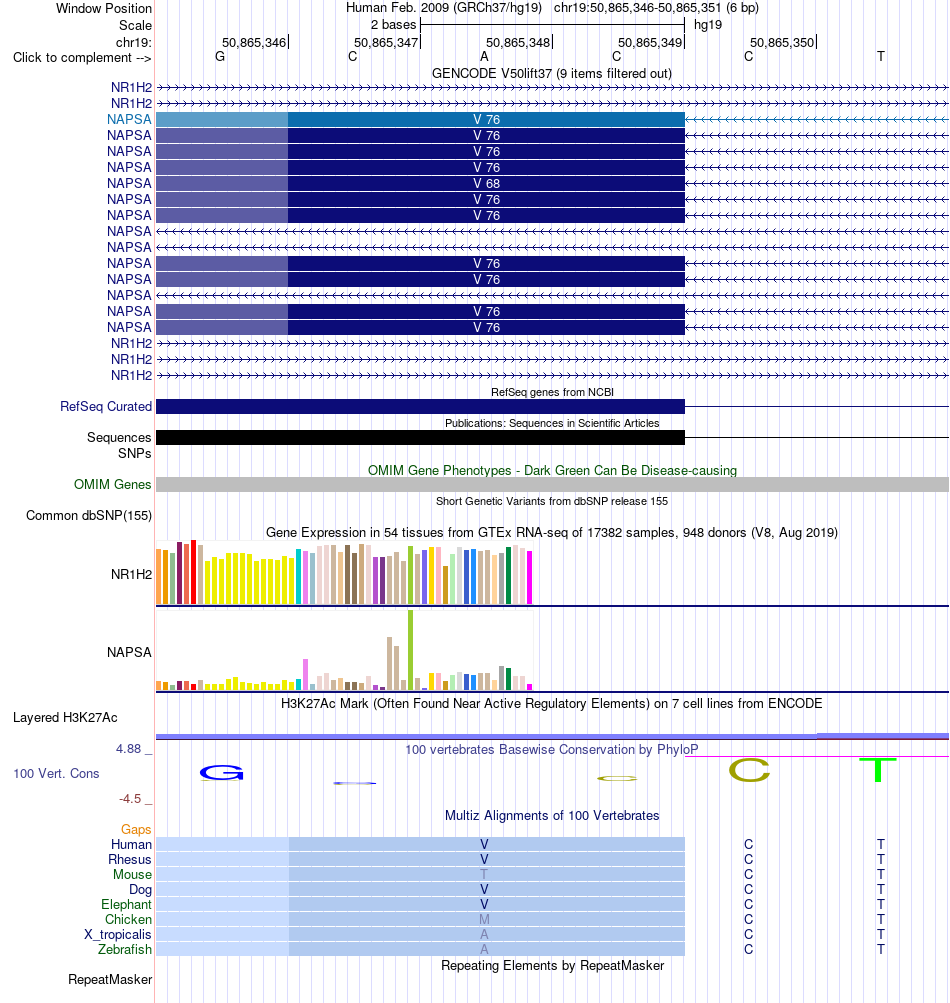The image size is (950, 1003).
Task: Click the Layered H3K27Ac label
Action: (x=65, y=718)
